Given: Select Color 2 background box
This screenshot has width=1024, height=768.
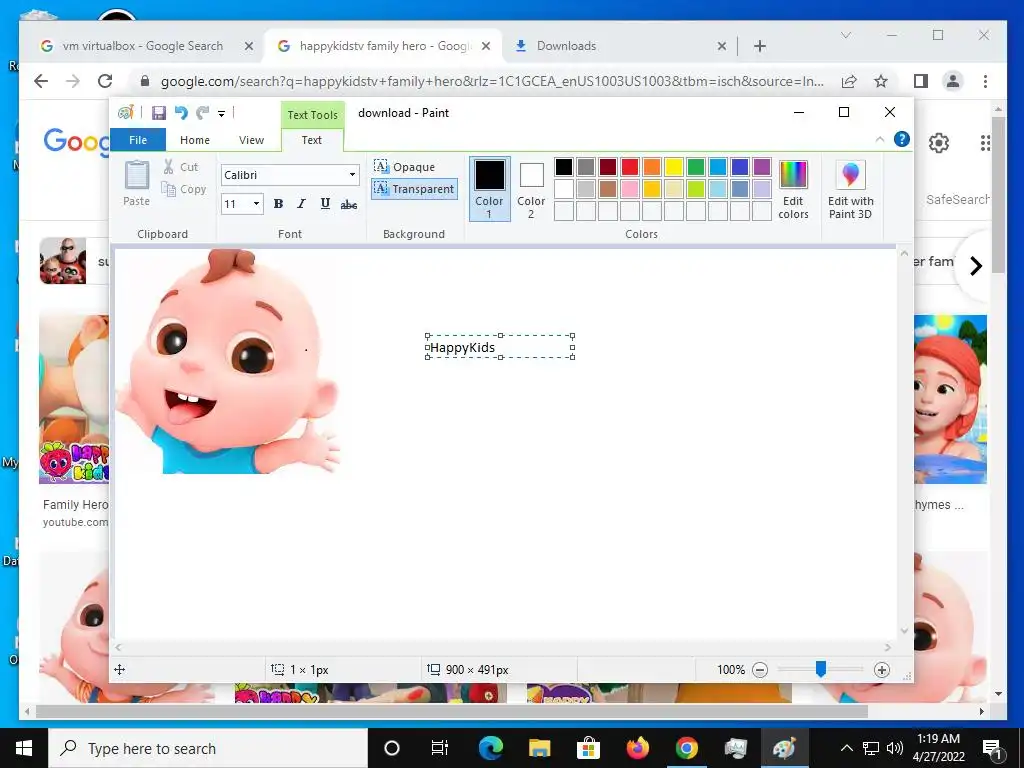Looking at the screenshot, I should (531, 189).
